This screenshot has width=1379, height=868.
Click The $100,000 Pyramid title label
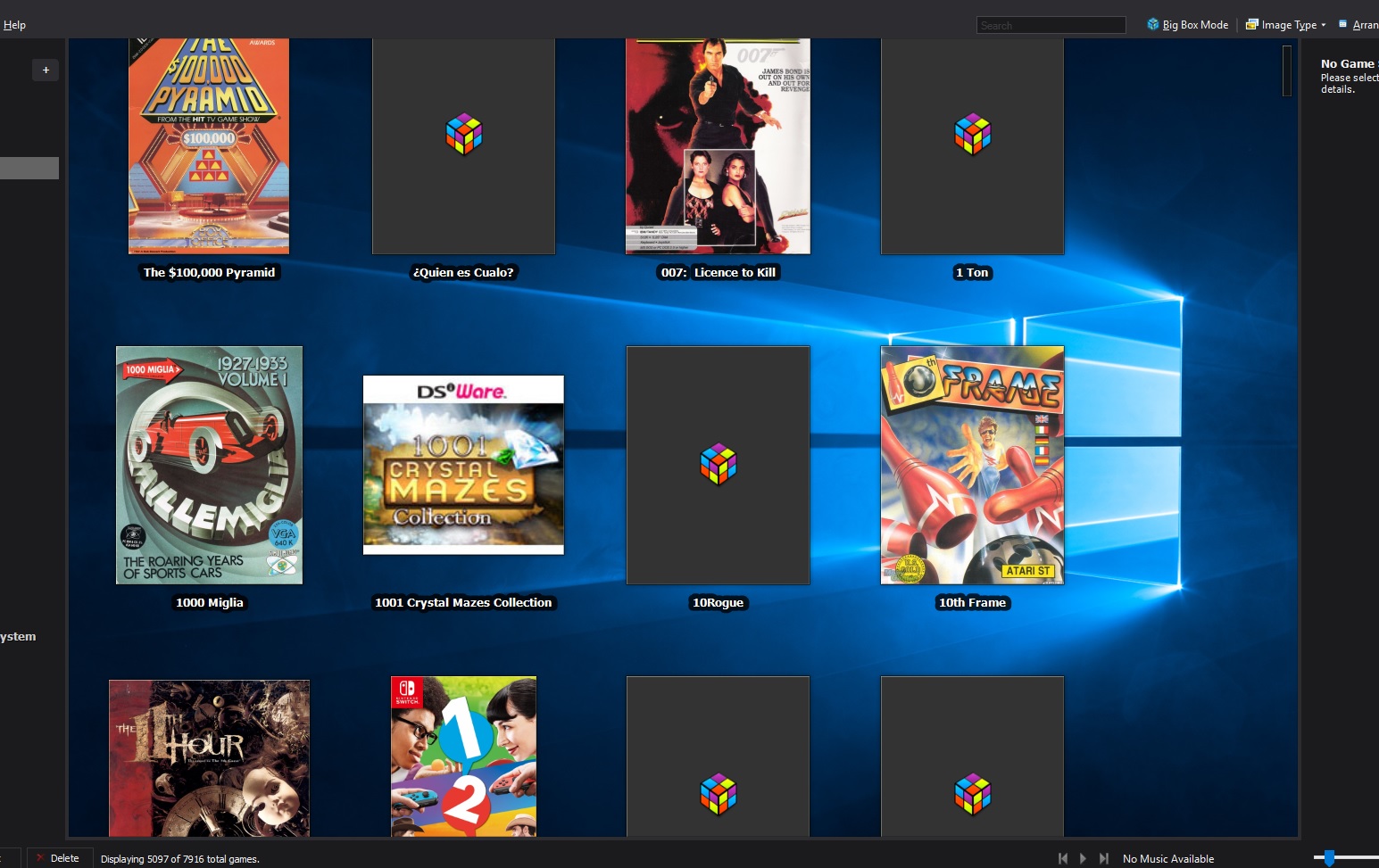209,272
